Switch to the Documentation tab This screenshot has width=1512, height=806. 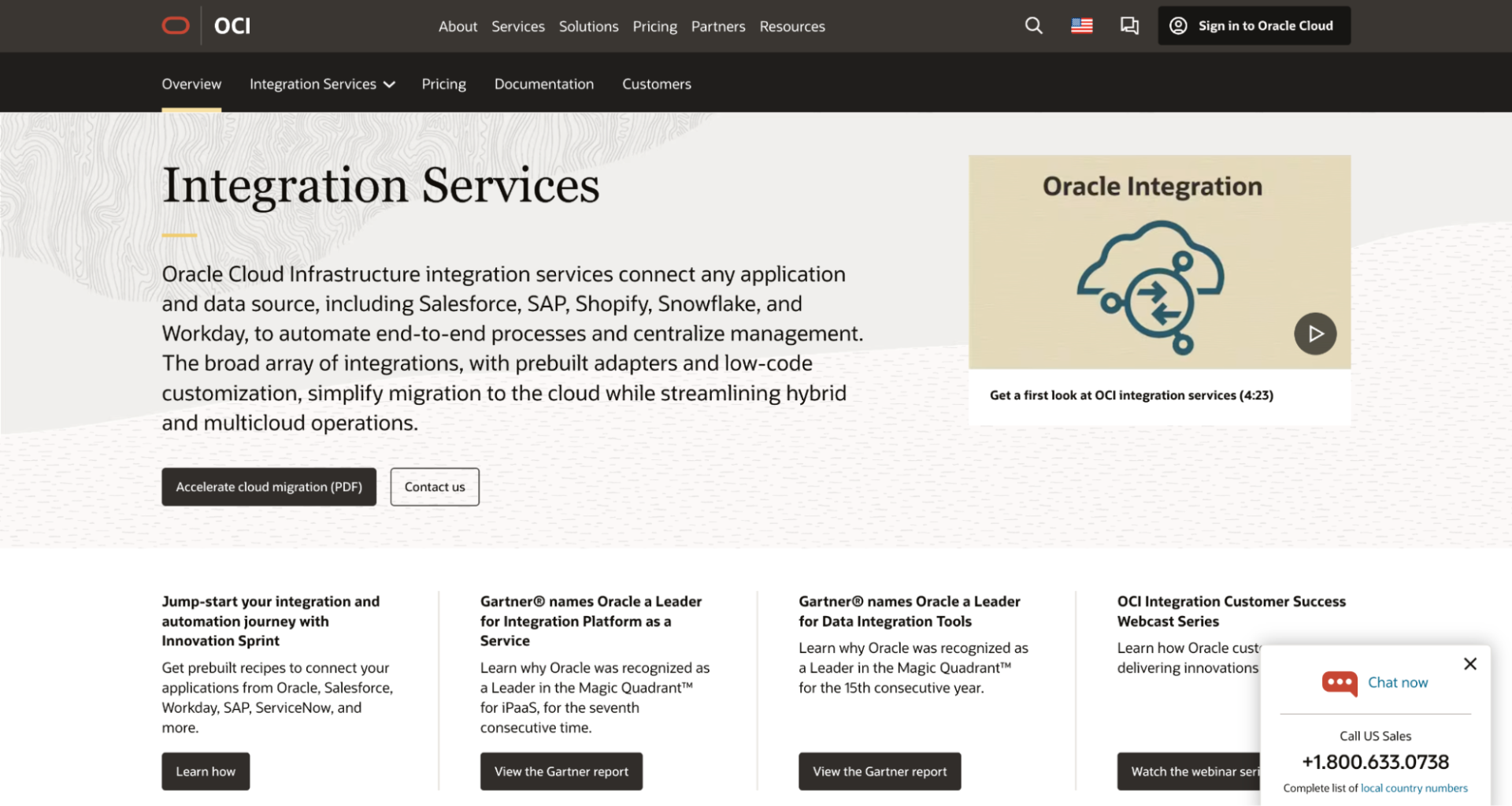tap(543, 84)
